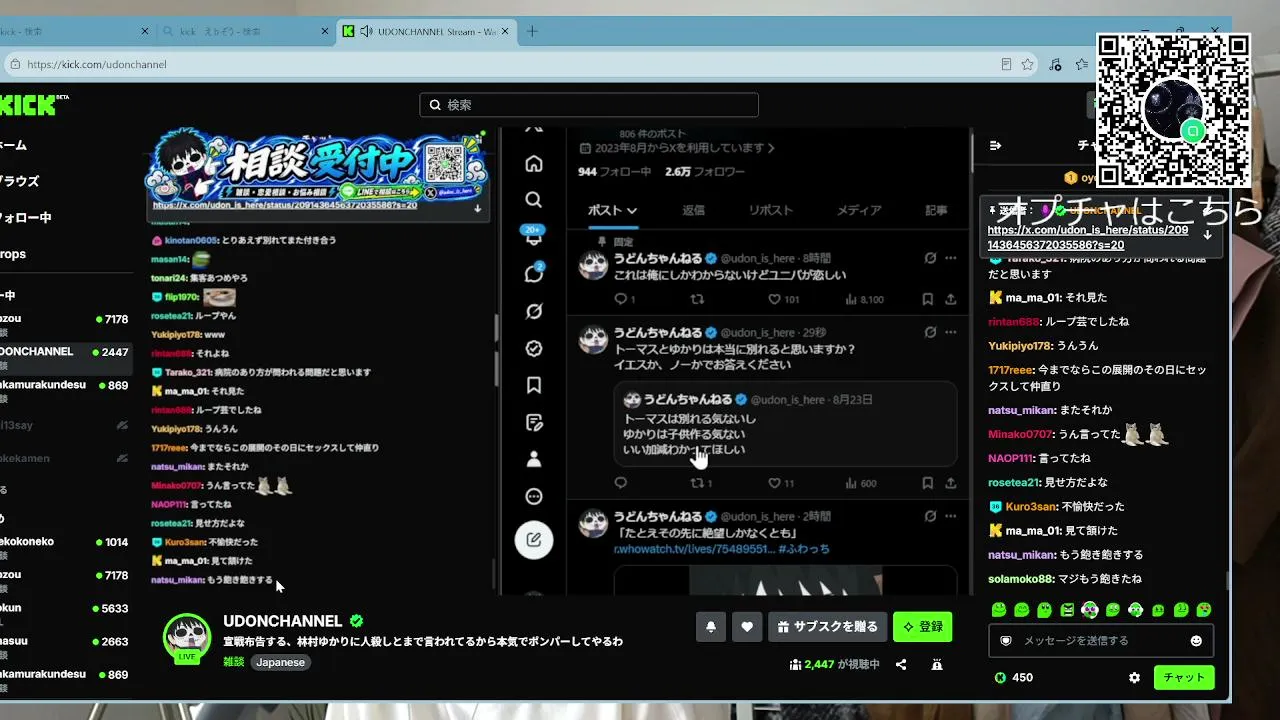Click the green チャット send button

point(1184,677)
